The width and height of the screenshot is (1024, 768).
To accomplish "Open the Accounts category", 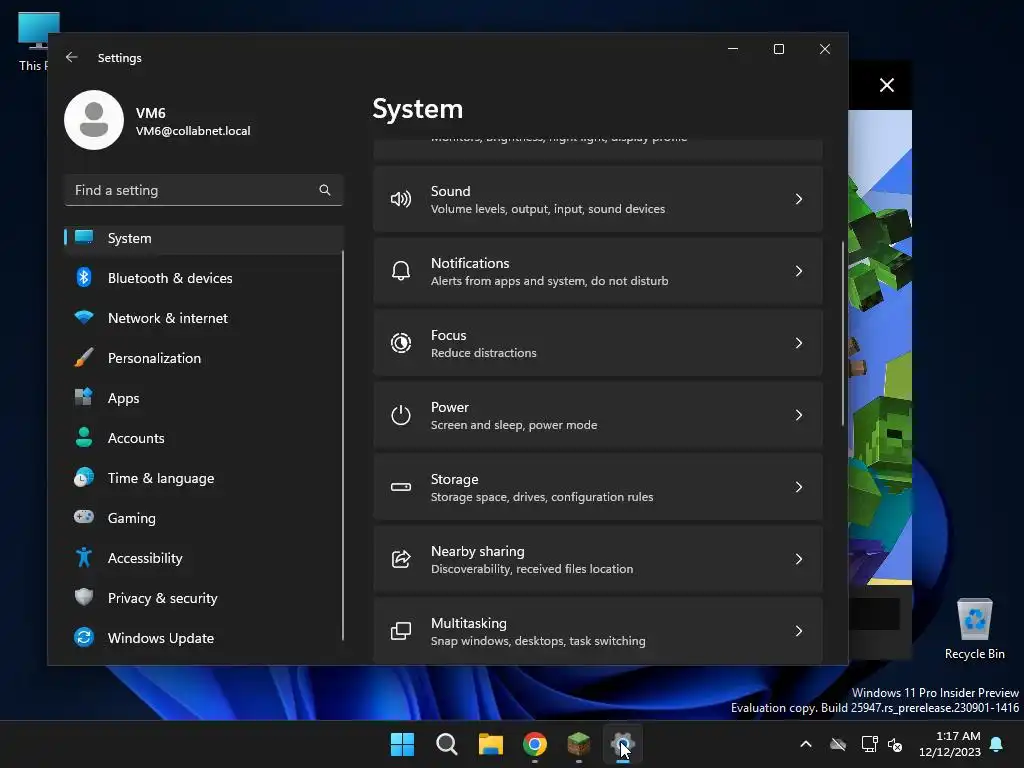I will coord(204,438).
